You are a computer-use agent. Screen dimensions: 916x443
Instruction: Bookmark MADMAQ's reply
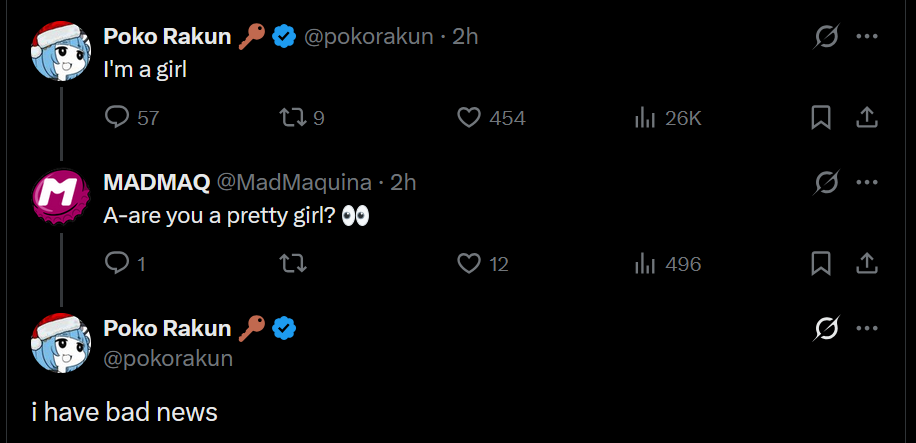click(821, 264)
